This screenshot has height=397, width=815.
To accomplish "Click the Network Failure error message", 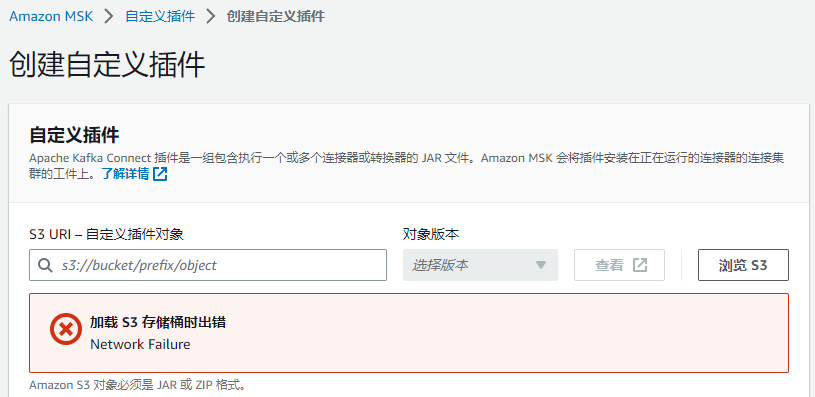I will pos(140,344).
